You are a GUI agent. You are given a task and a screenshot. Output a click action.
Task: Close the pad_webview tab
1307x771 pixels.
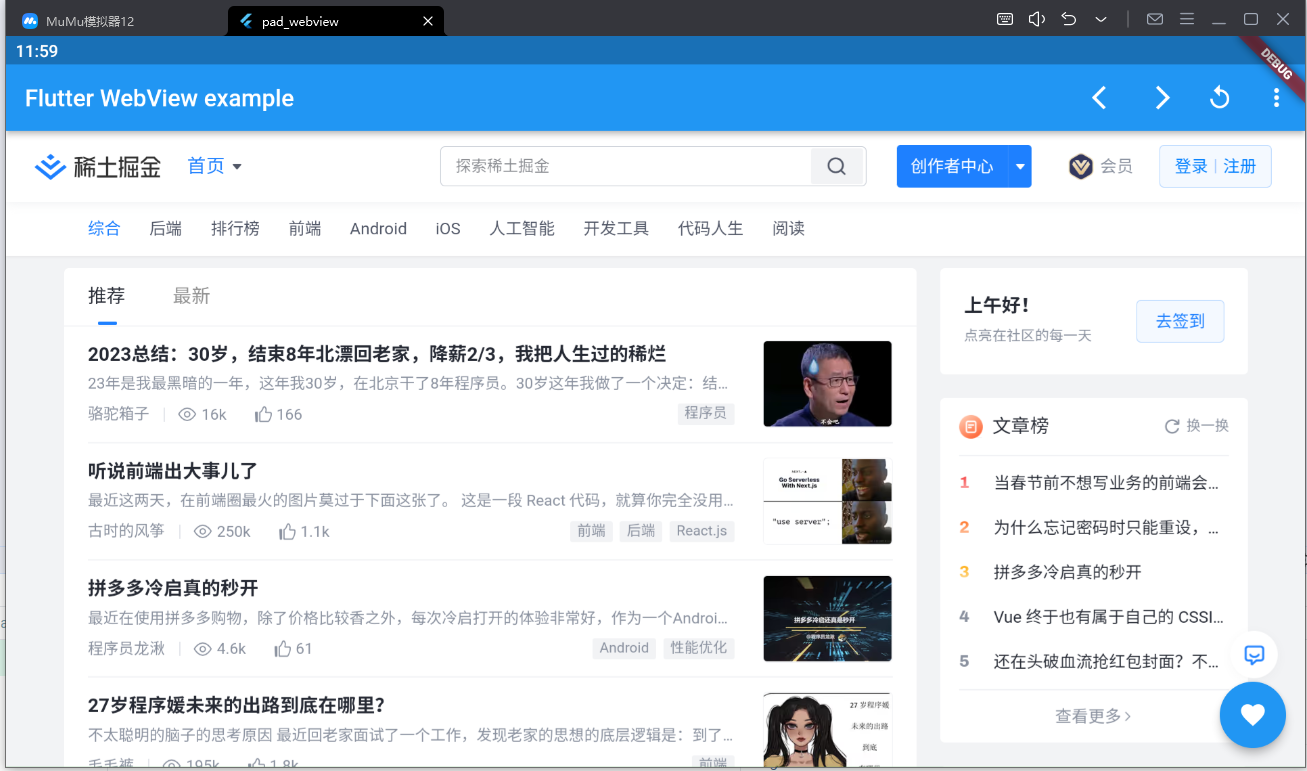coord(428,21)
